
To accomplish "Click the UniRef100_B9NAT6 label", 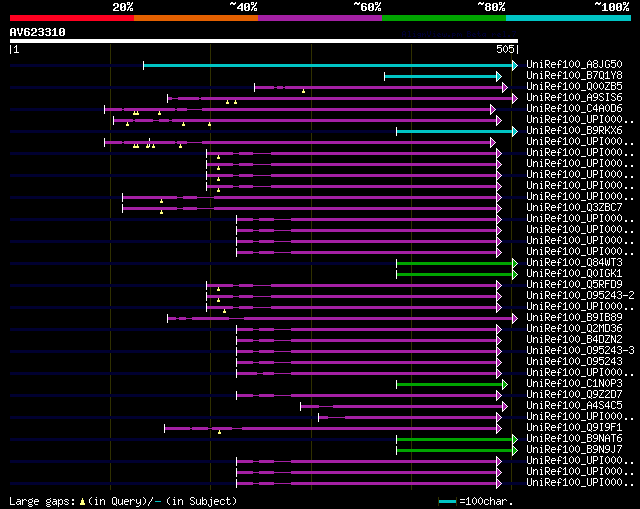I will (574, 438).
